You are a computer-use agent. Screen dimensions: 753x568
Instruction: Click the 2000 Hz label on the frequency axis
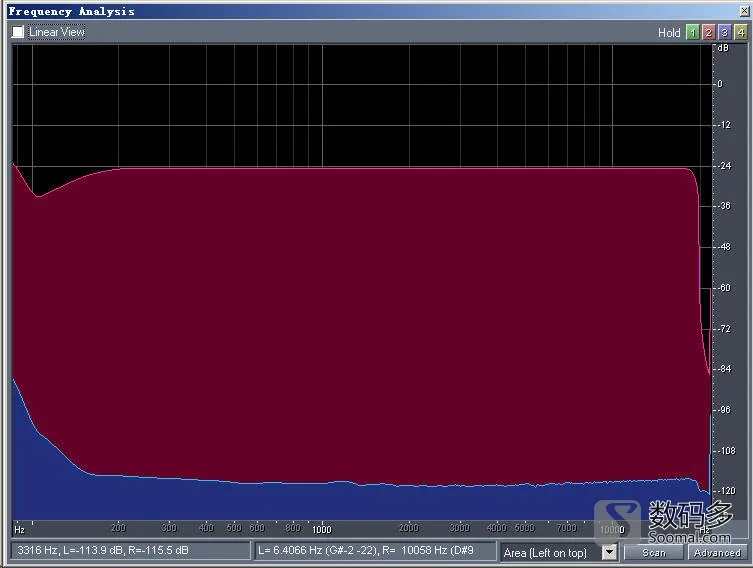(409, 528)
